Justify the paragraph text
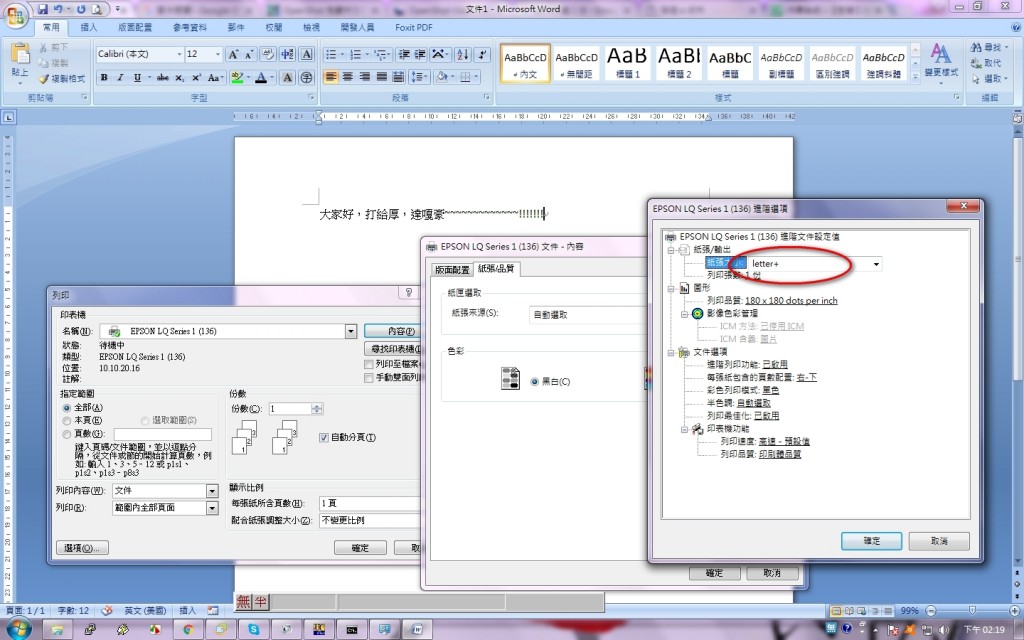The height and width of the screenshot is (640, 1024). 381,77
